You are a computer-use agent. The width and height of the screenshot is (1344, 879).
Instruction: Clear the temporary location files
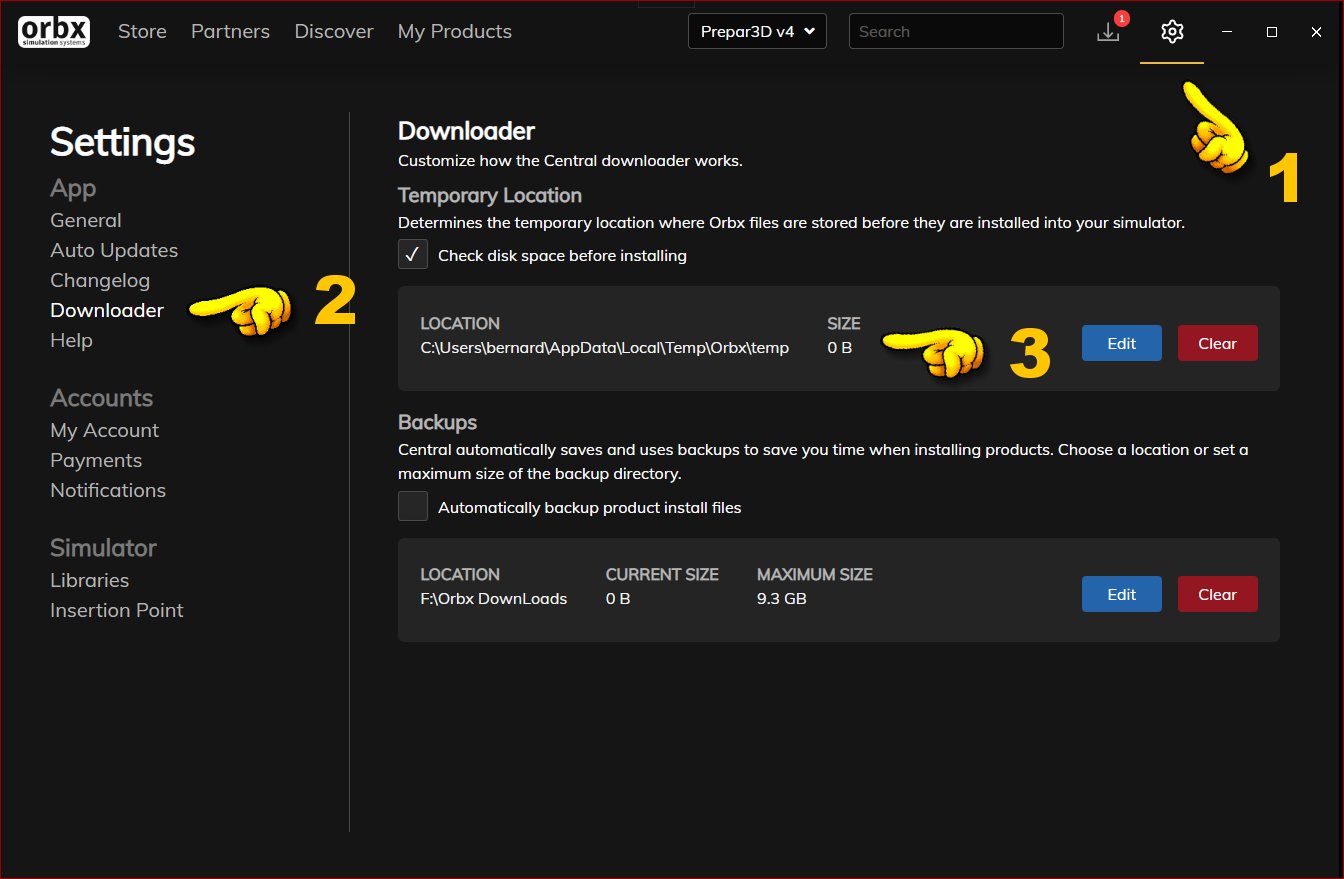click(x=1218, y=343)
